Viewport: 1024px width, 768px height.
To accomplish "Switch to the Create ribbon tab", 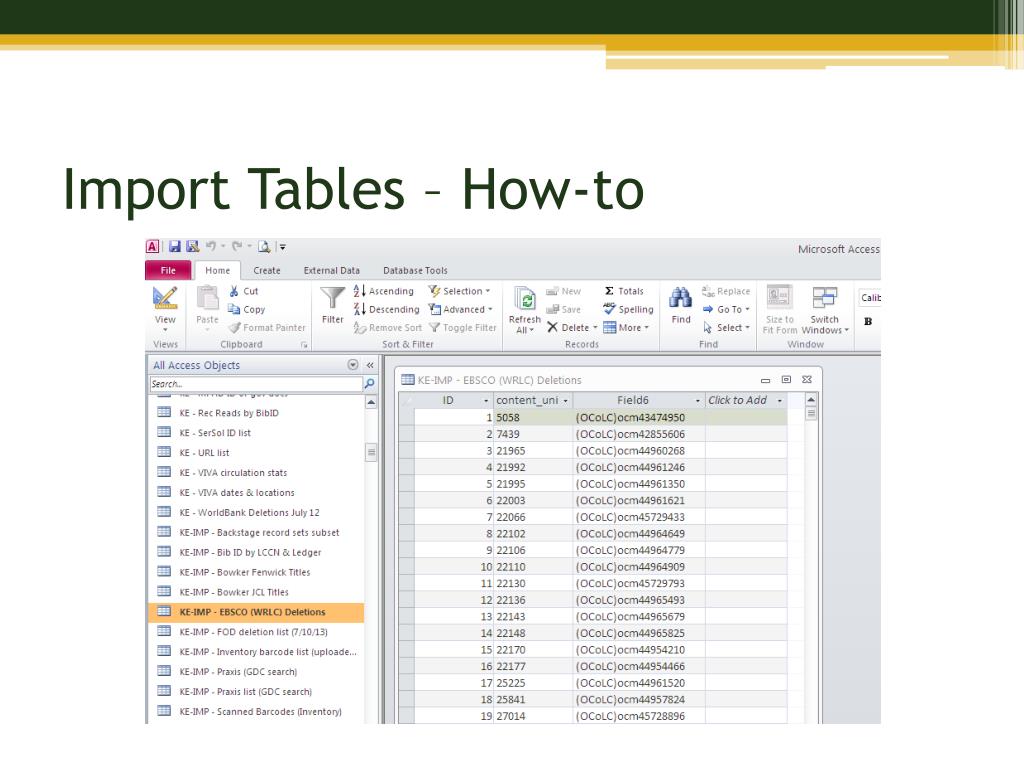I will point(266,270).
